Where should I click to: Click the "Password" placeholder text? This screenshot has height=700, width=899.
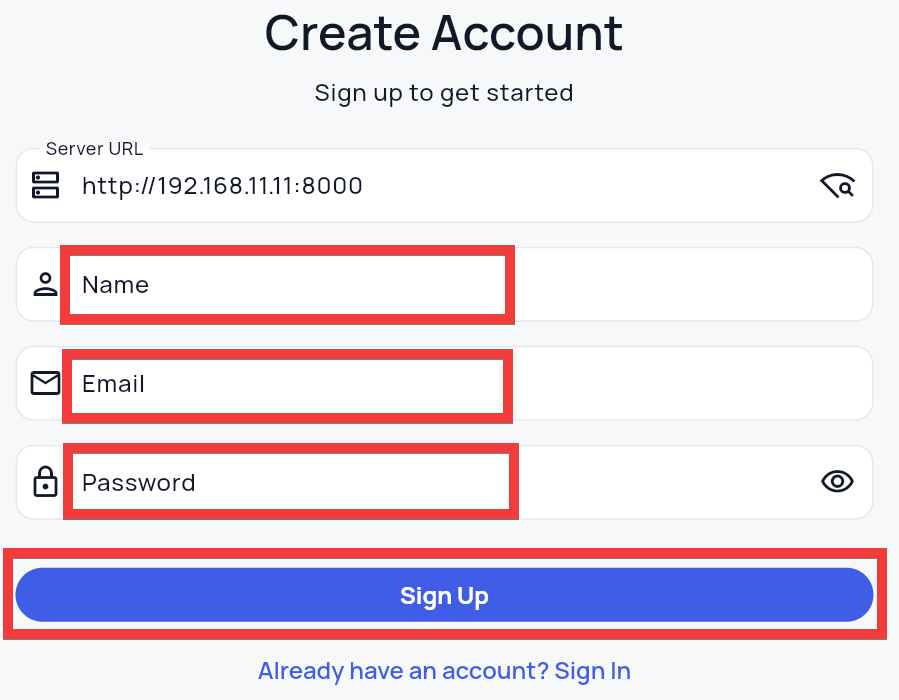(x=139, y=483)
